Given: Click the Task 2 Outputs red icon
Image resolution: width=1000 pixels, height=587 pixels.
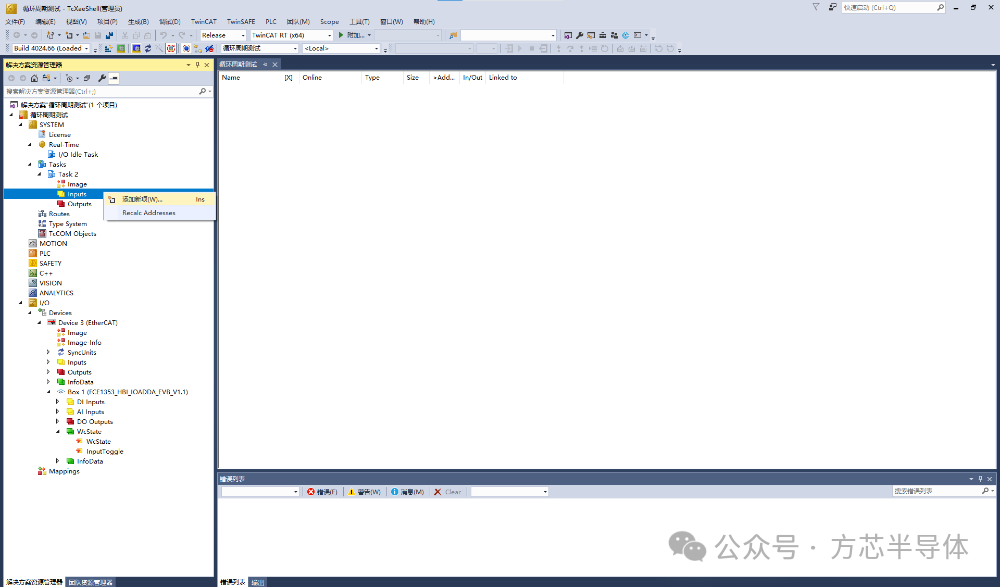Looking at the screenshot, I should click(61, 204).
